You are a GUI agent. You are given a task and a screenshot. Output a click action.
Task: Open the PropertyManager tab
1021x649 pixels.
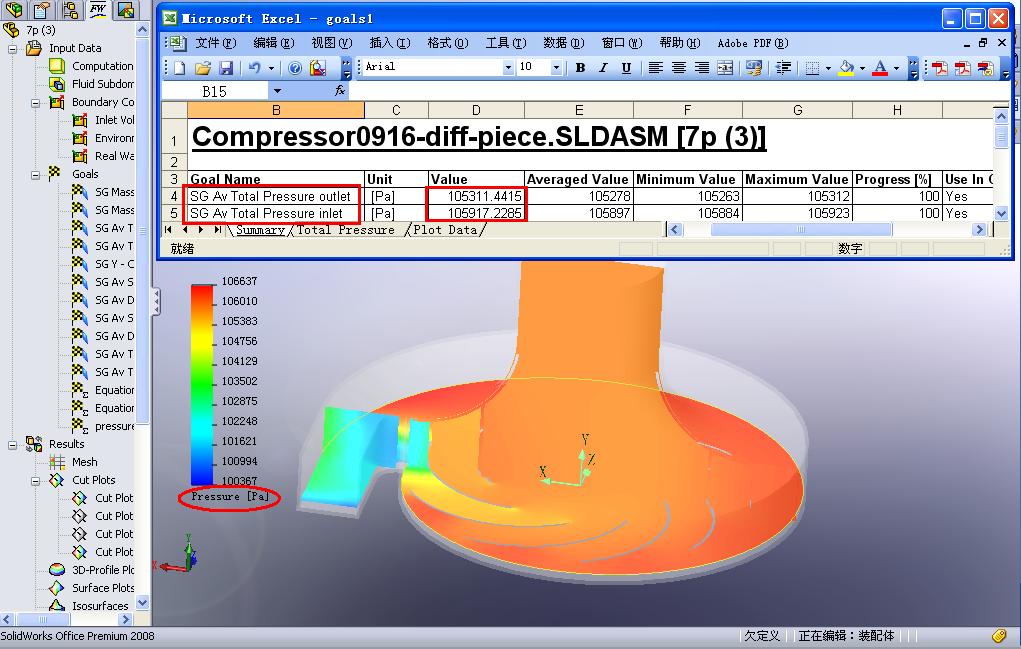(x=42, y=9)
